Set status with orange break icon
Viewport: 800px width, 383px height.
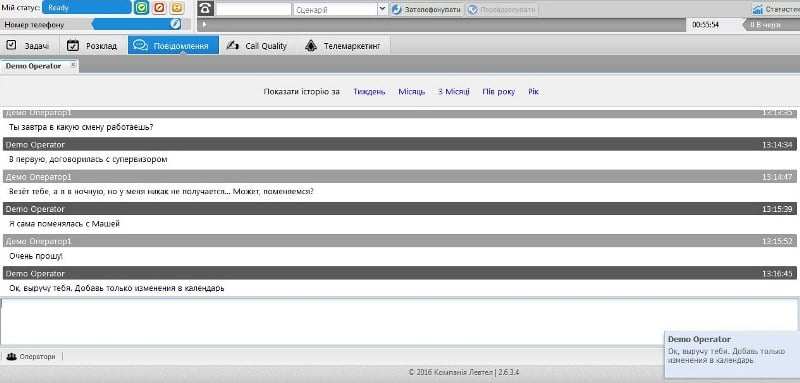click(x=177, y=8)
